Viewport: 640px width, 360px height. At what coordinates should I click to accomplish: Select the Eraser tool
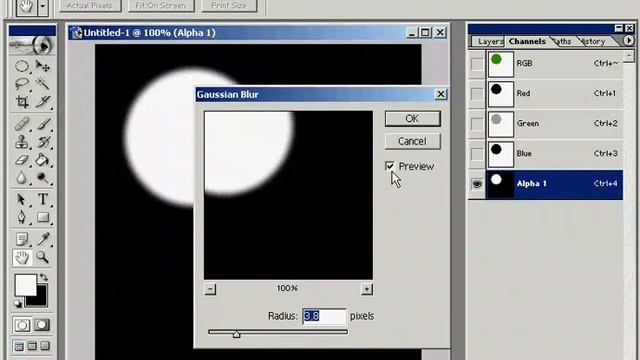(22, 160)
